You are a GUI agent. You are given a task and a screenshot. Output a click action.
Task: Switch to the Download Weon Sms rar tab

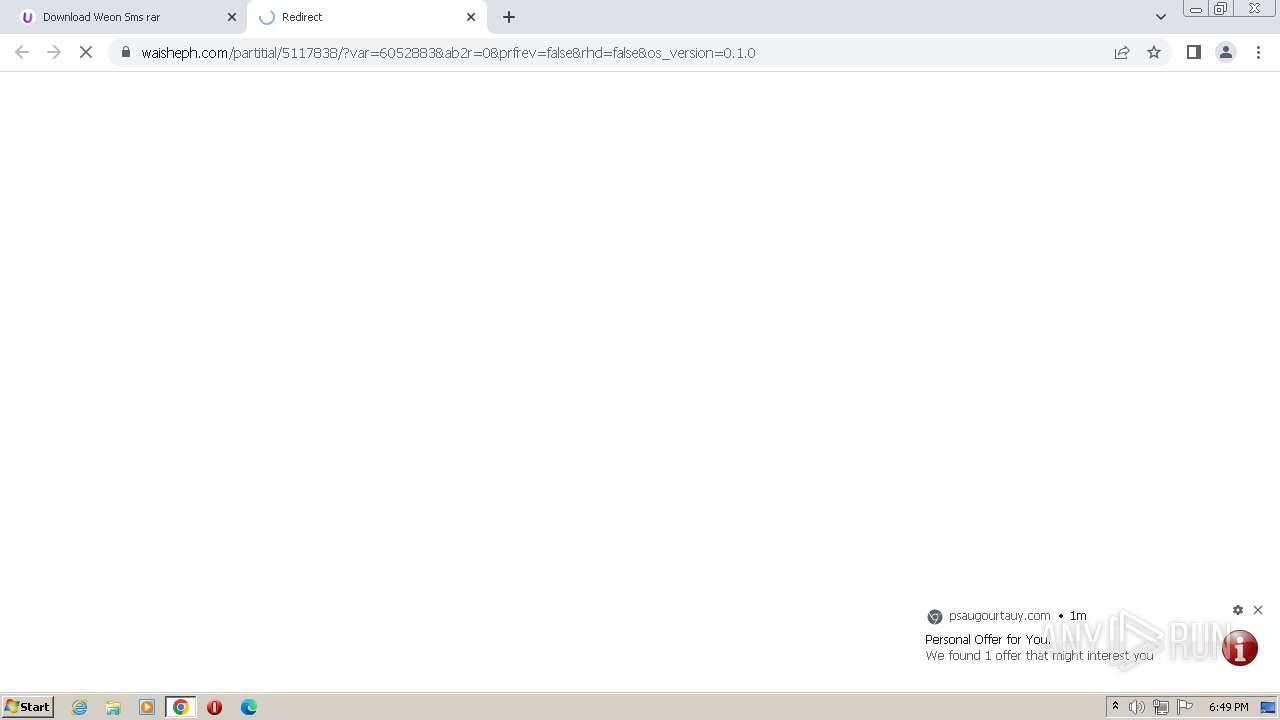click(124, 17)
